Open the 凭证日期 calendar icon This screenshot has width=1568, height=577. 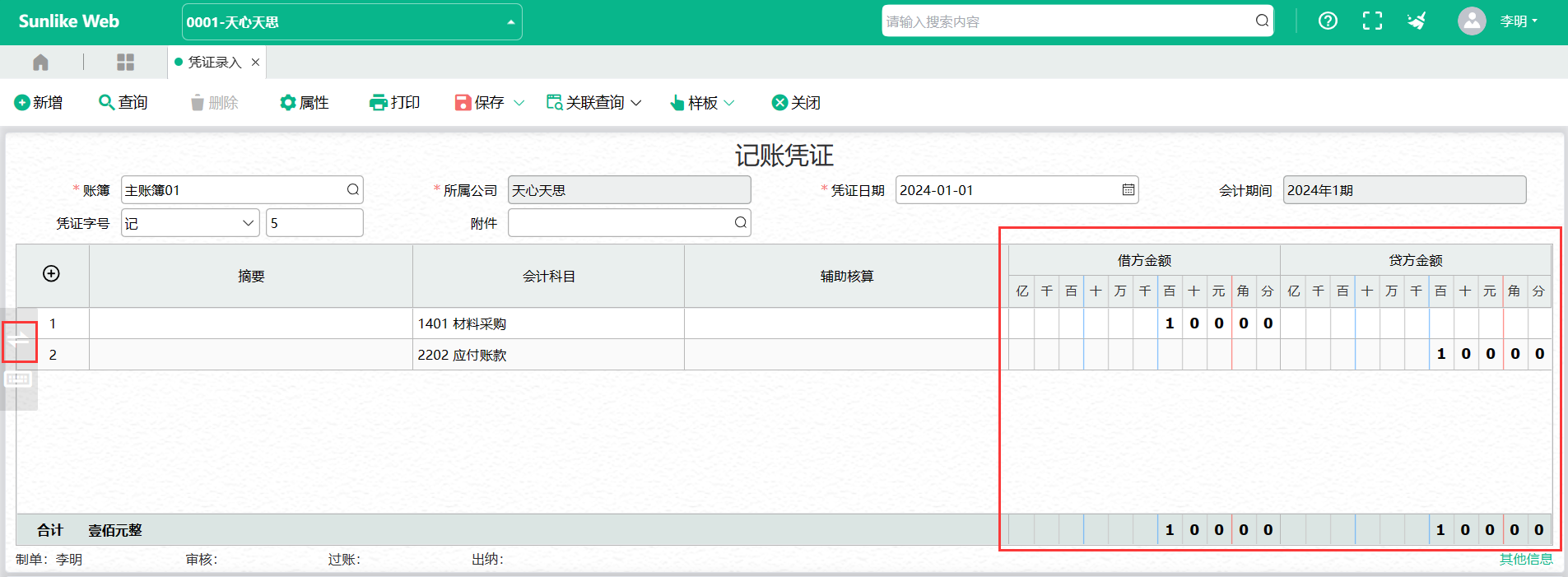click(1128, 190)
